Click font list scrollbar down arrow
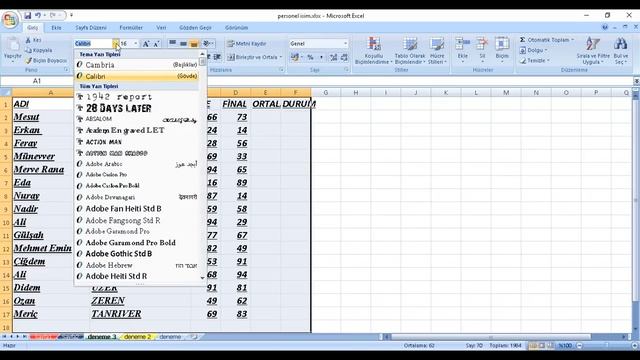The height and width of the screenshot is (360, 640). pos(202,278)
